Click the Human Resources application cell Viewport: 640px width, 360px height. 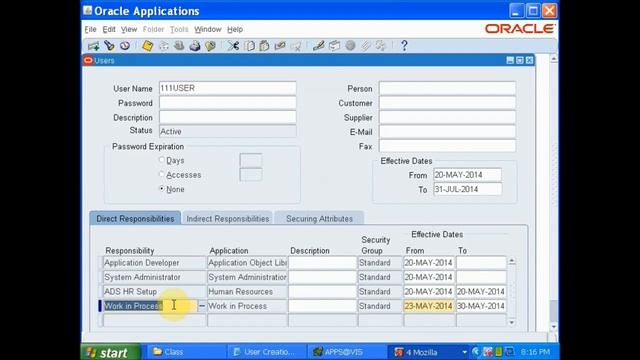[x=247, y=291]
